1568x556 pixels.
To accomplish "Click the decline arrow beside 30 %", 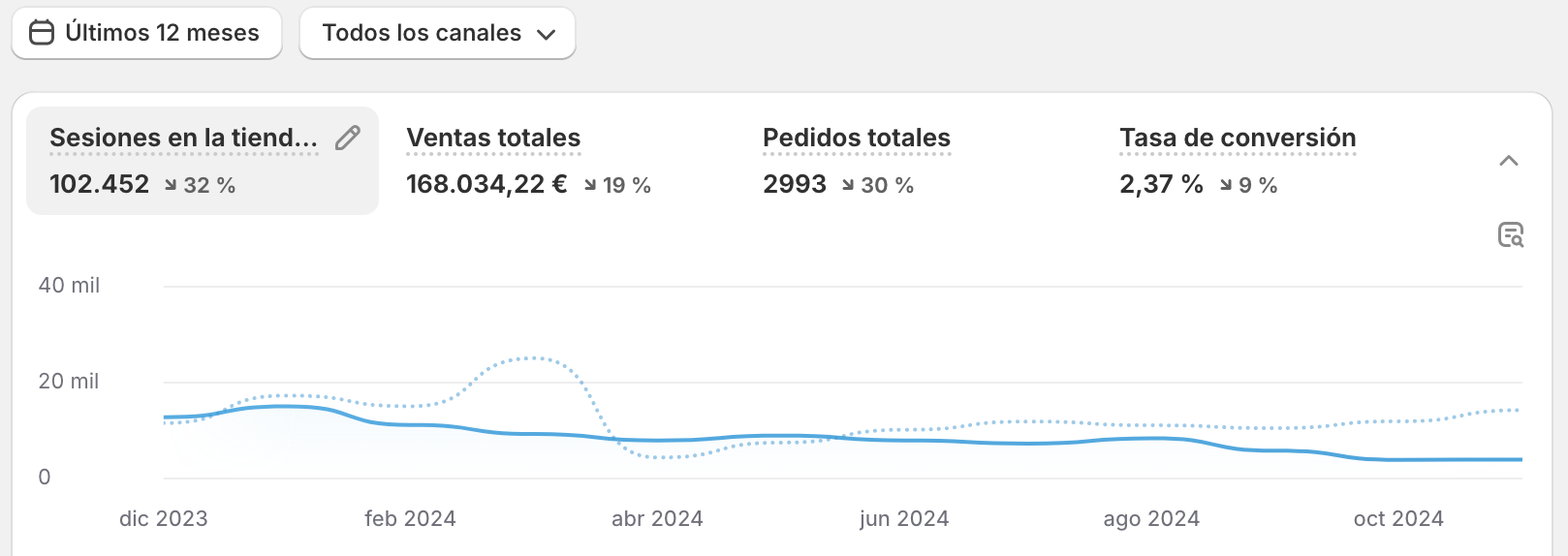I will pyautogui.click(x=848, y=185).
